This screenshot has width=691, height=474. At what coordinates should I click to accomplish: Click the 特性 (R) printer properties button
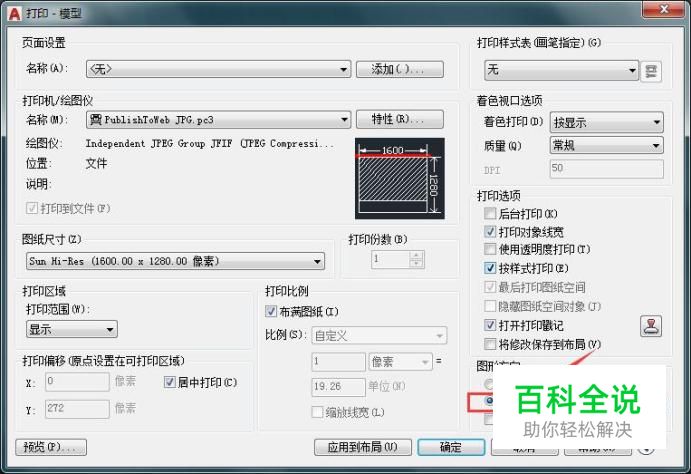tap(400, 119)
